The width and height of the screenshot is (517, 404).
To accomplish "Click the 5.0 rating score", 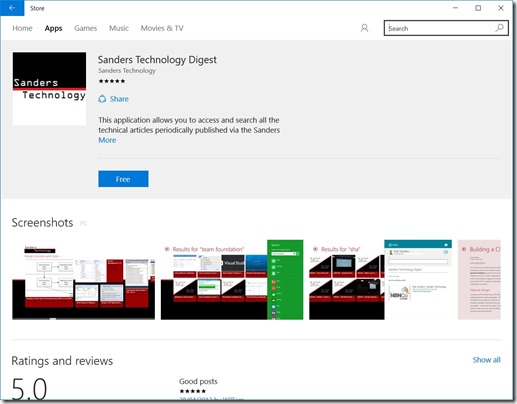I will coord(29,389).
